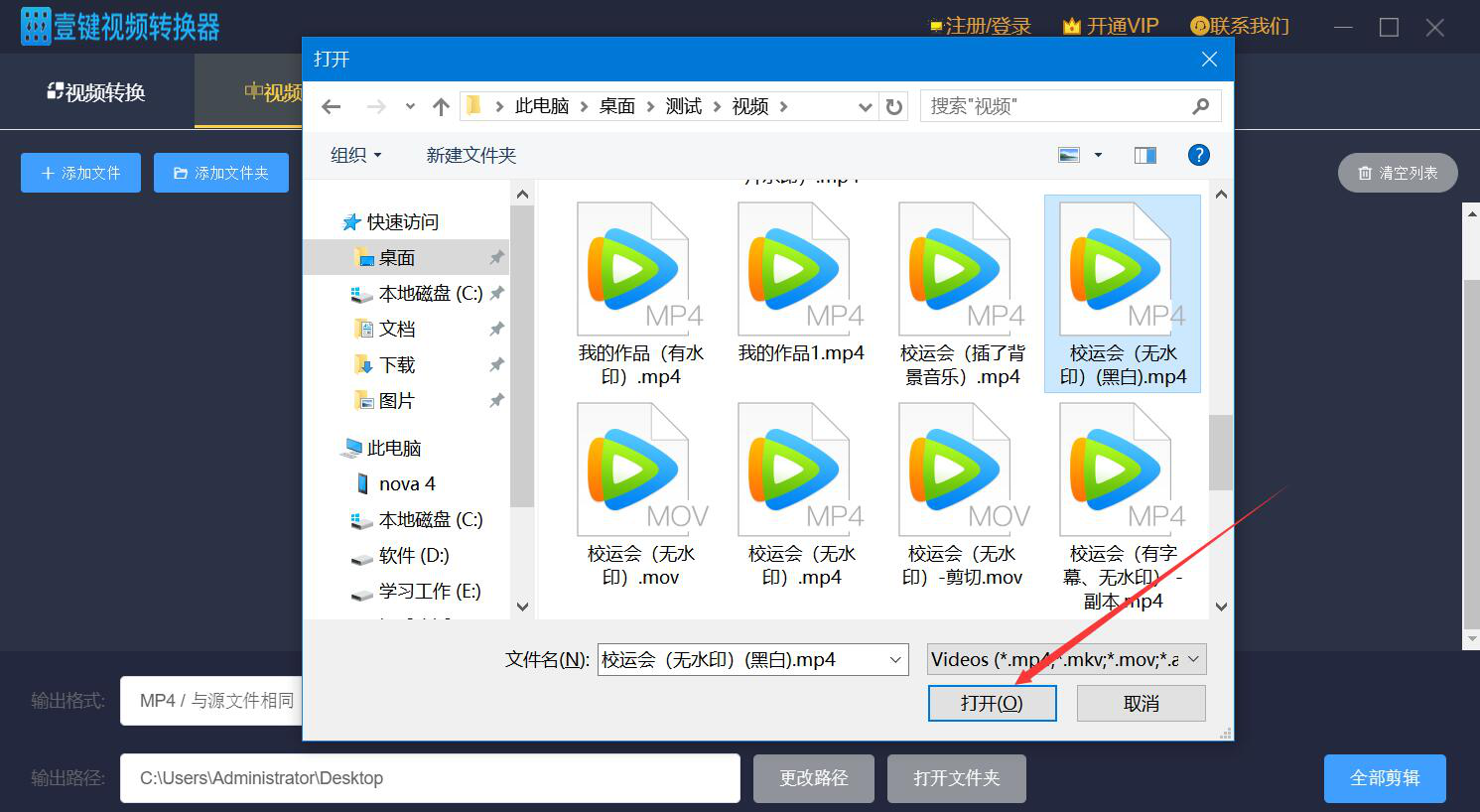The height and width of the screenshot is (812, 1480).
Task: Click the file list scroll down arrow
Action: click(1221, 607)
